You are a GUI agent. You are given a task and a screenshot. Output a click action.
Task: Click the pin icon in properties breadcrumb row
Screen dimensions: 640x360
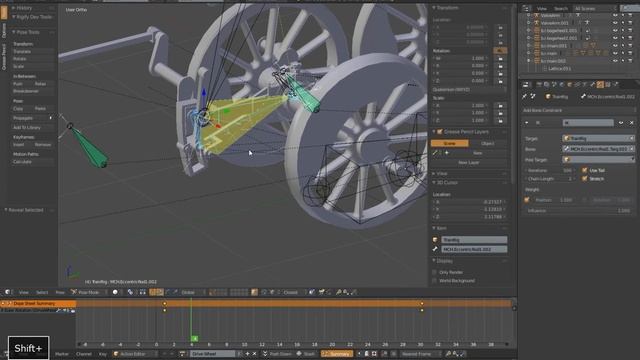coord(524,96)
